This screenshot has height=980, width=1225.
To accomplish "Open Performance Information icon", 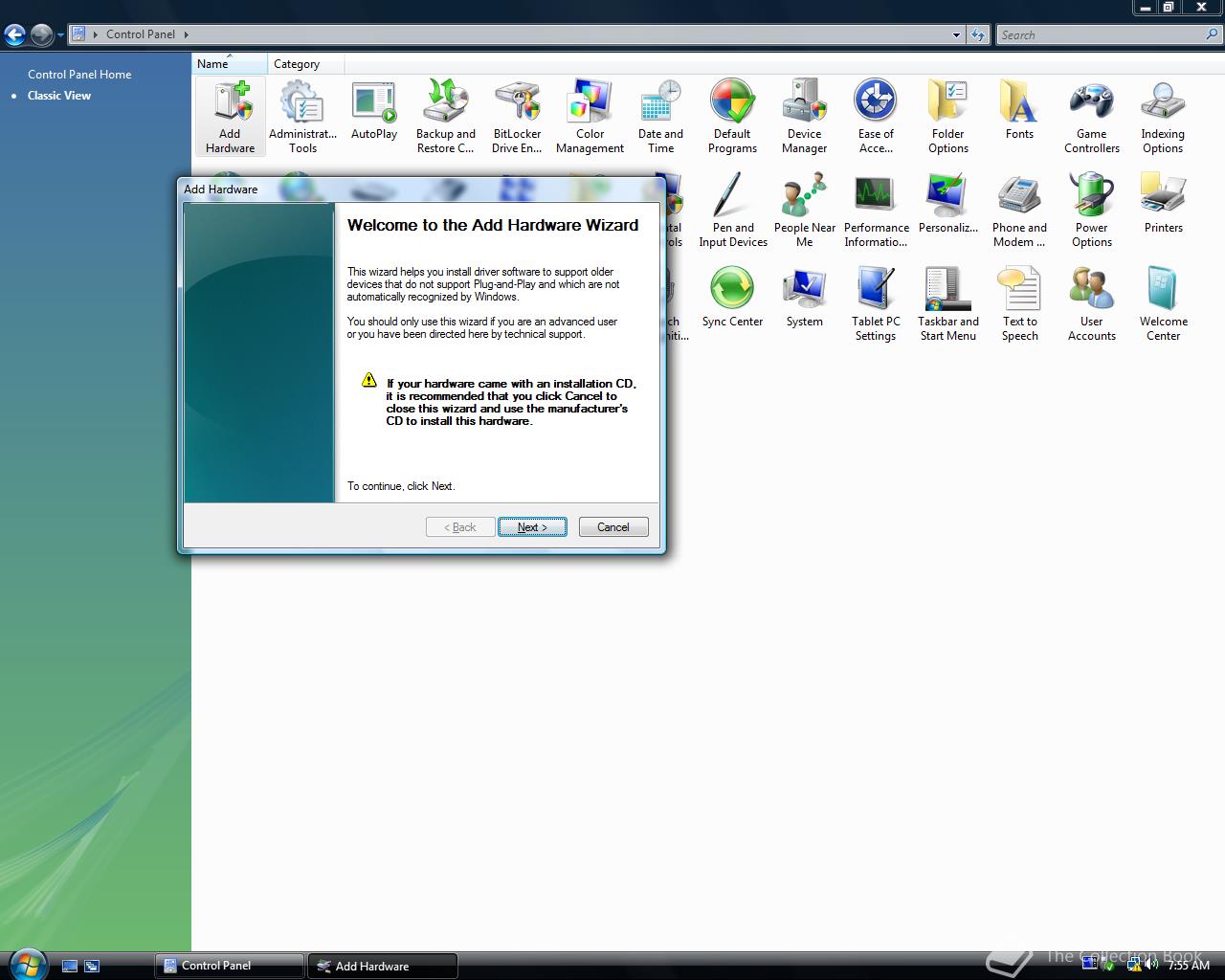I will [x=876, y=210].
